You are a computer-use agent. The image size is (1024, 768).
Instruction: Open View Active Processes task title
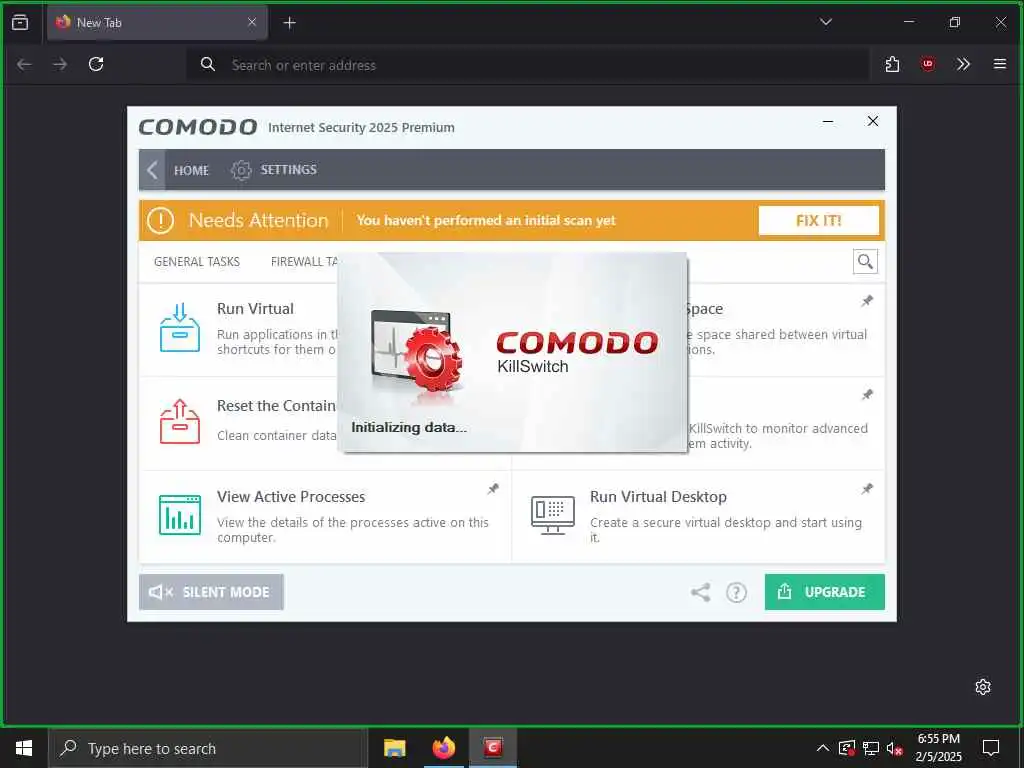(291, 497)
